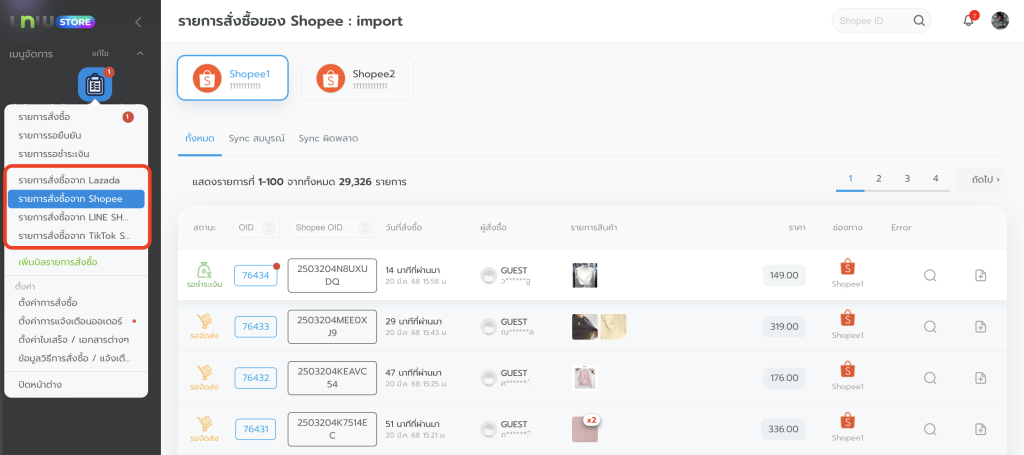Viewport: 1024px width, 455px height.
Task: Switch to the Sync สมบูรณ์ tab
Action: 256,137
